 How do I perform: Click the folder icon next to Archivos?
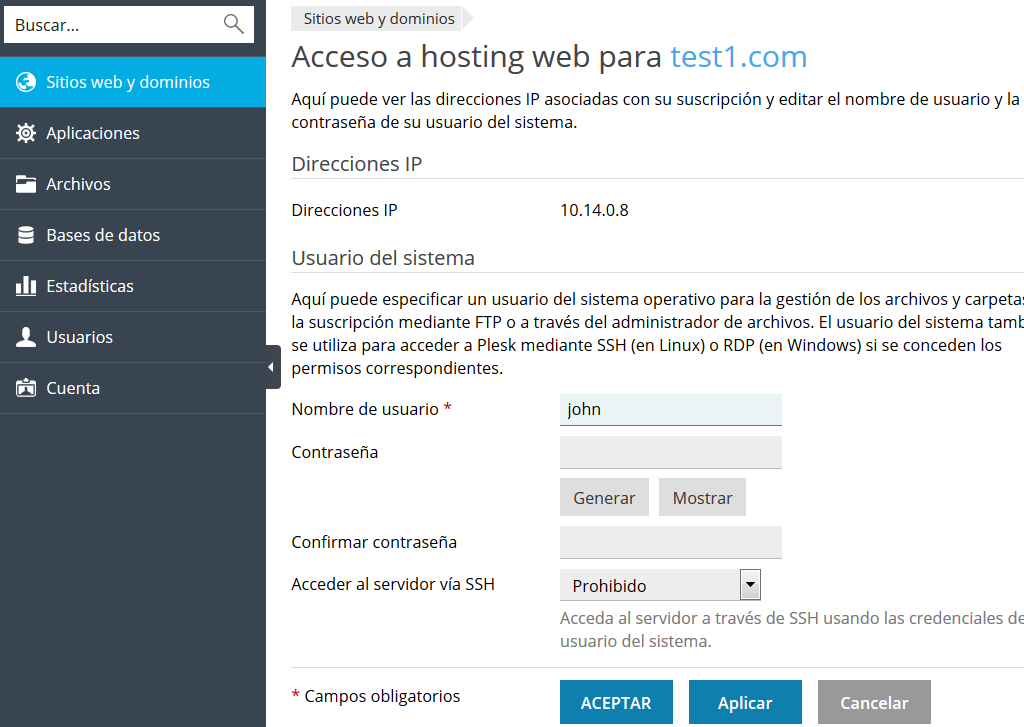tap(26, 184)
